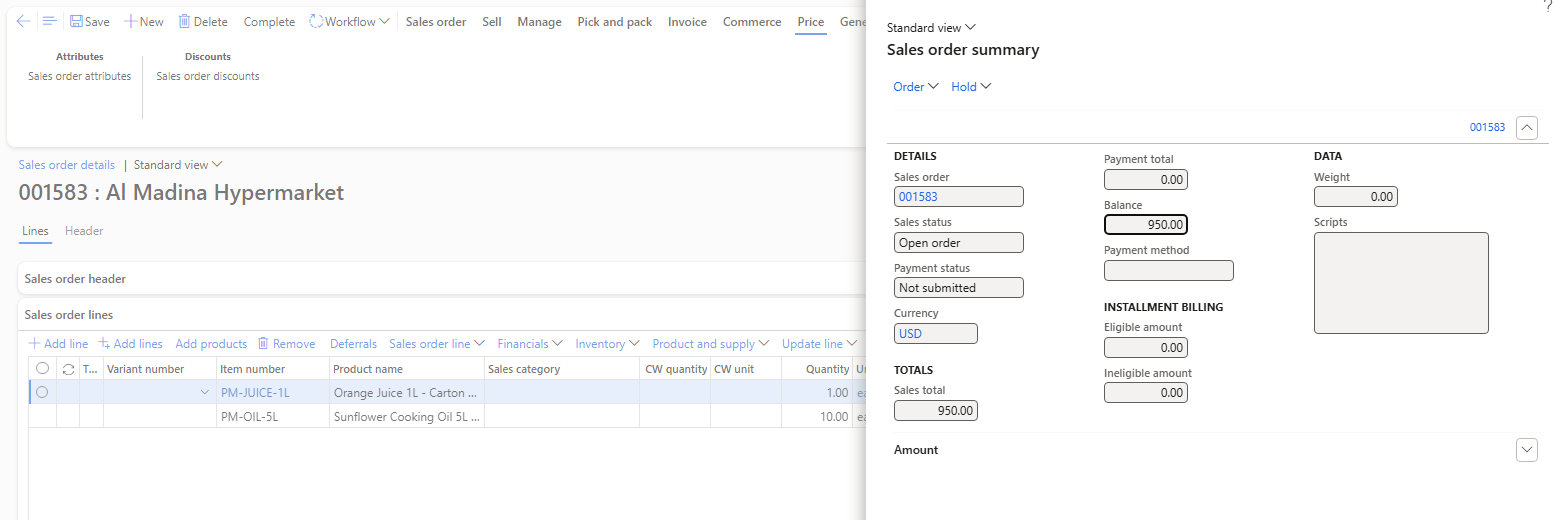Image resolution: width=1566 pixels, height=520 pixels.
Task: Click the refresh column icon in grid header
Action: (68, 369)
